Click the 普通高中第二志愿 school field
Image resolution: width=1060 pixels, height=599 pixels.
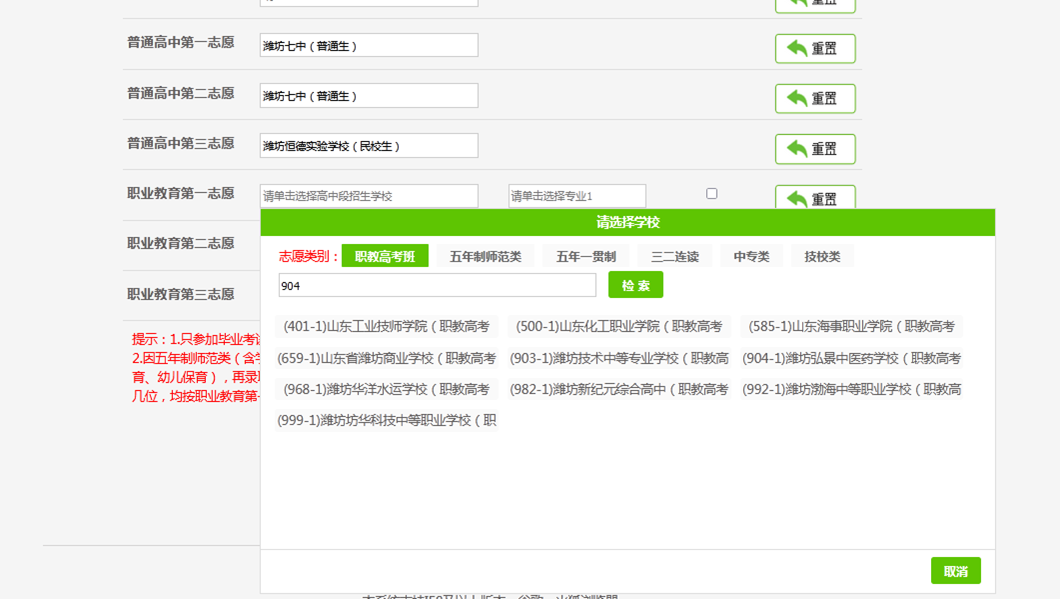pos(369,95)
